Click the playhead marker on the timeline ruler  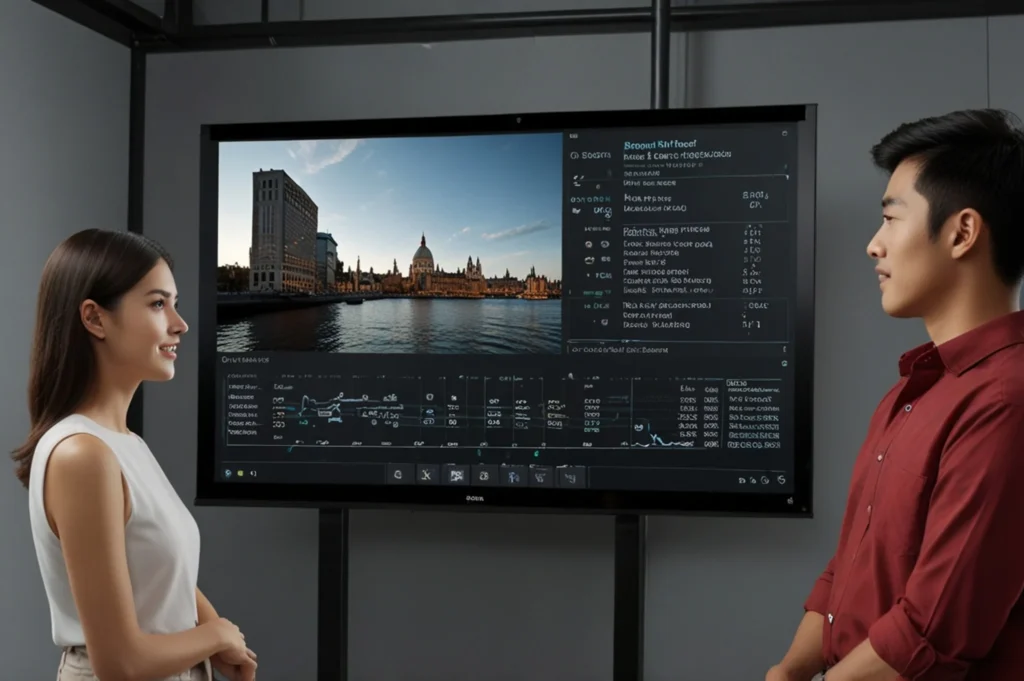point(571,377)
